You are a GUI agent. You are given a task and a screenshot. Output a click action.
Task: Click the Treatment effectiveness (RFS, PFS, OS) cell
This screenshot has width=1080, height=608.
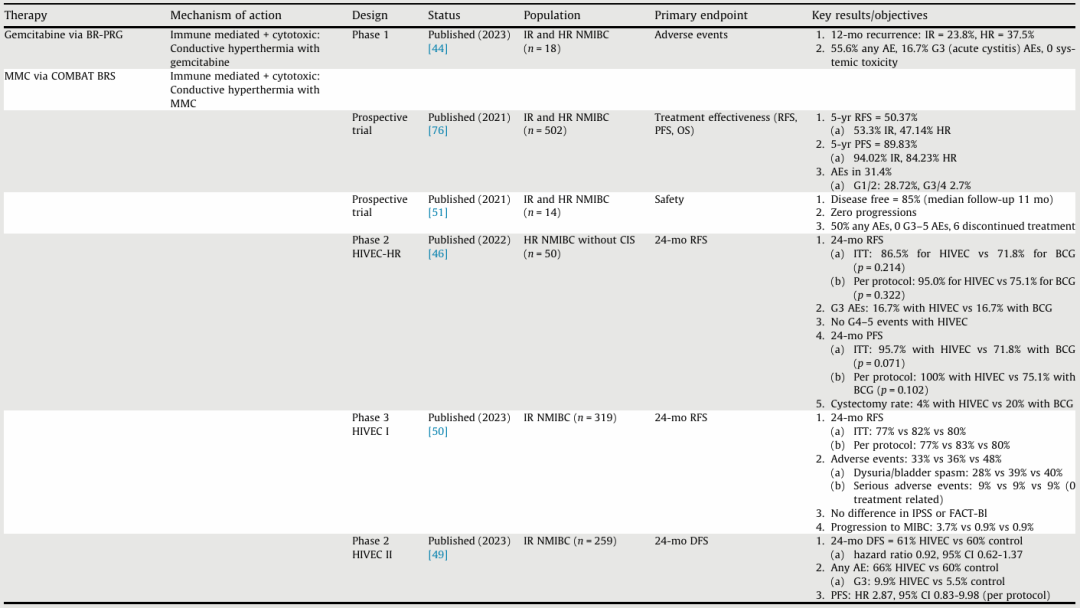726,123
